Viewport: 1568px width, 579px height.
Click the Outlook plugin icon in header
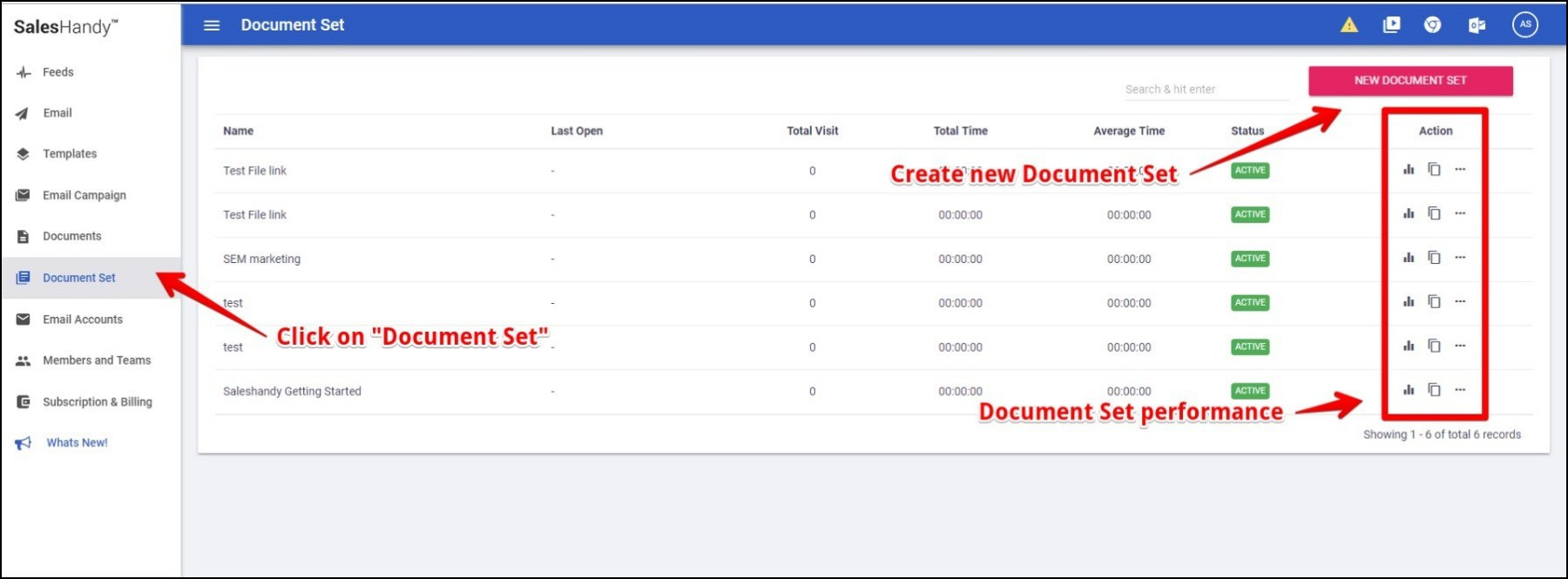coord(1477,25)
